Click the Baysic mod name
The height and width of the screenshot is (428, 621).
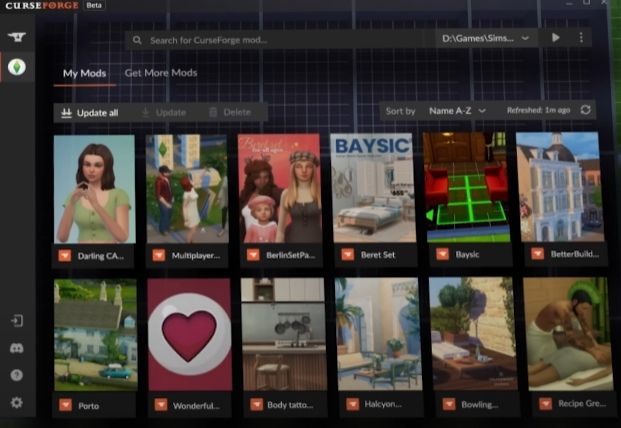point(467,255)
